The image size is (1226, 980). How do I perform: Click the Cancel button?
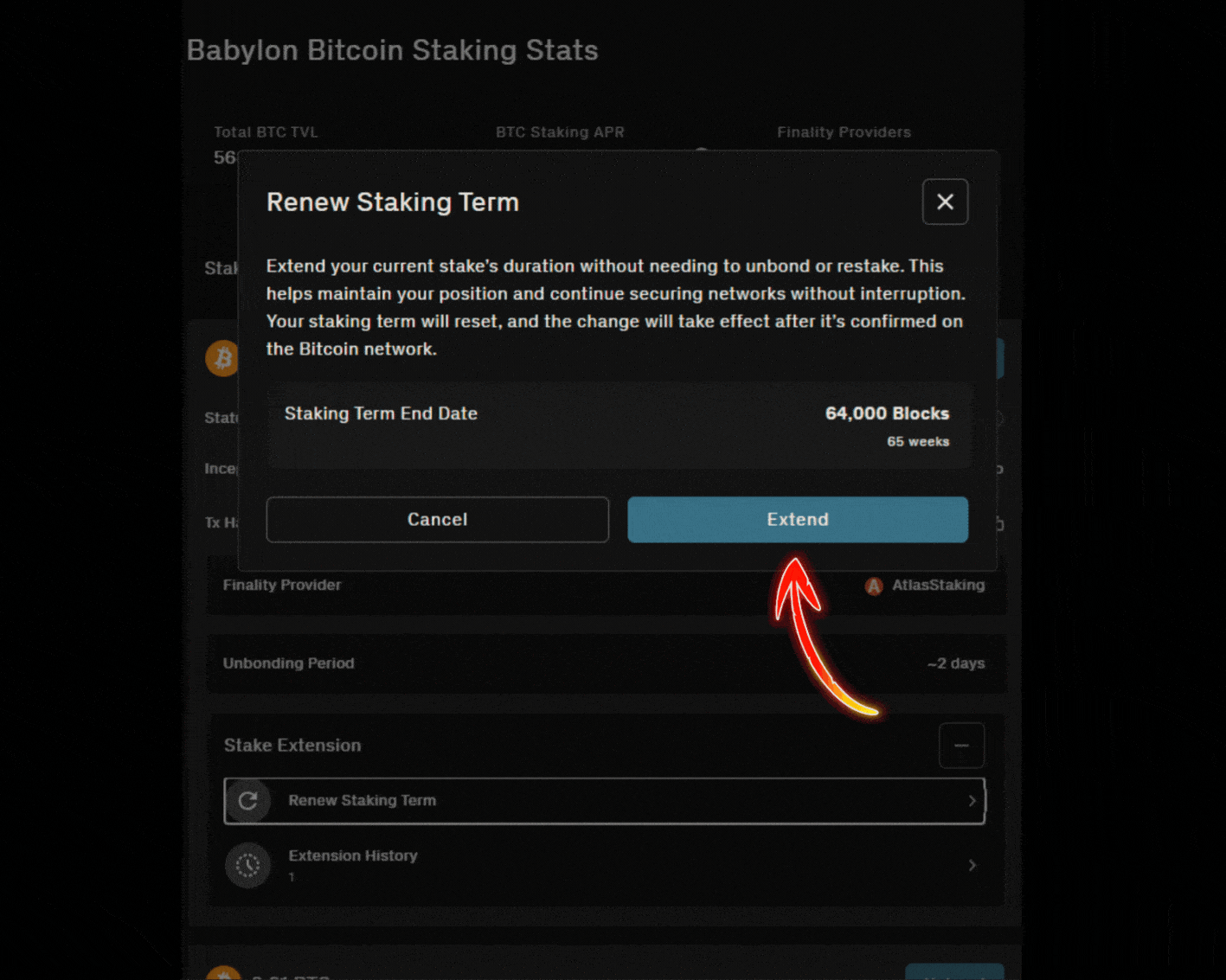(x=437, y=519)
